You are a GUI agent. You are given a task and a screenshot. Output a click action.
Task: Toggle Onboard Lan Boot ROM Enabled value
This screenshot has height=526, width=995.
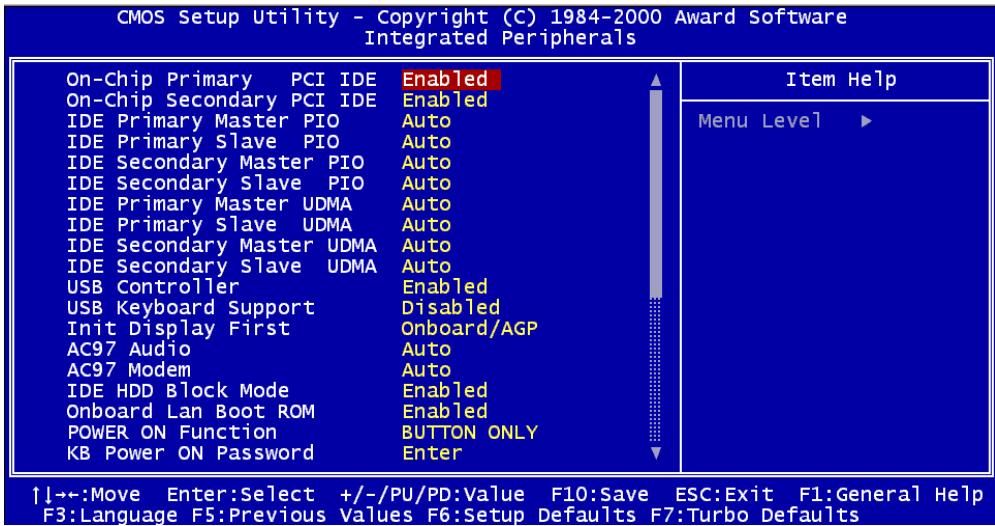(x=445, y=411)
